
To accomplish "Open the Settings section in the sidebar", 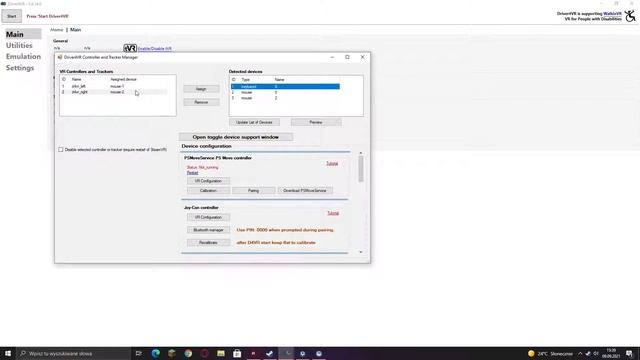I will (20, 68).
